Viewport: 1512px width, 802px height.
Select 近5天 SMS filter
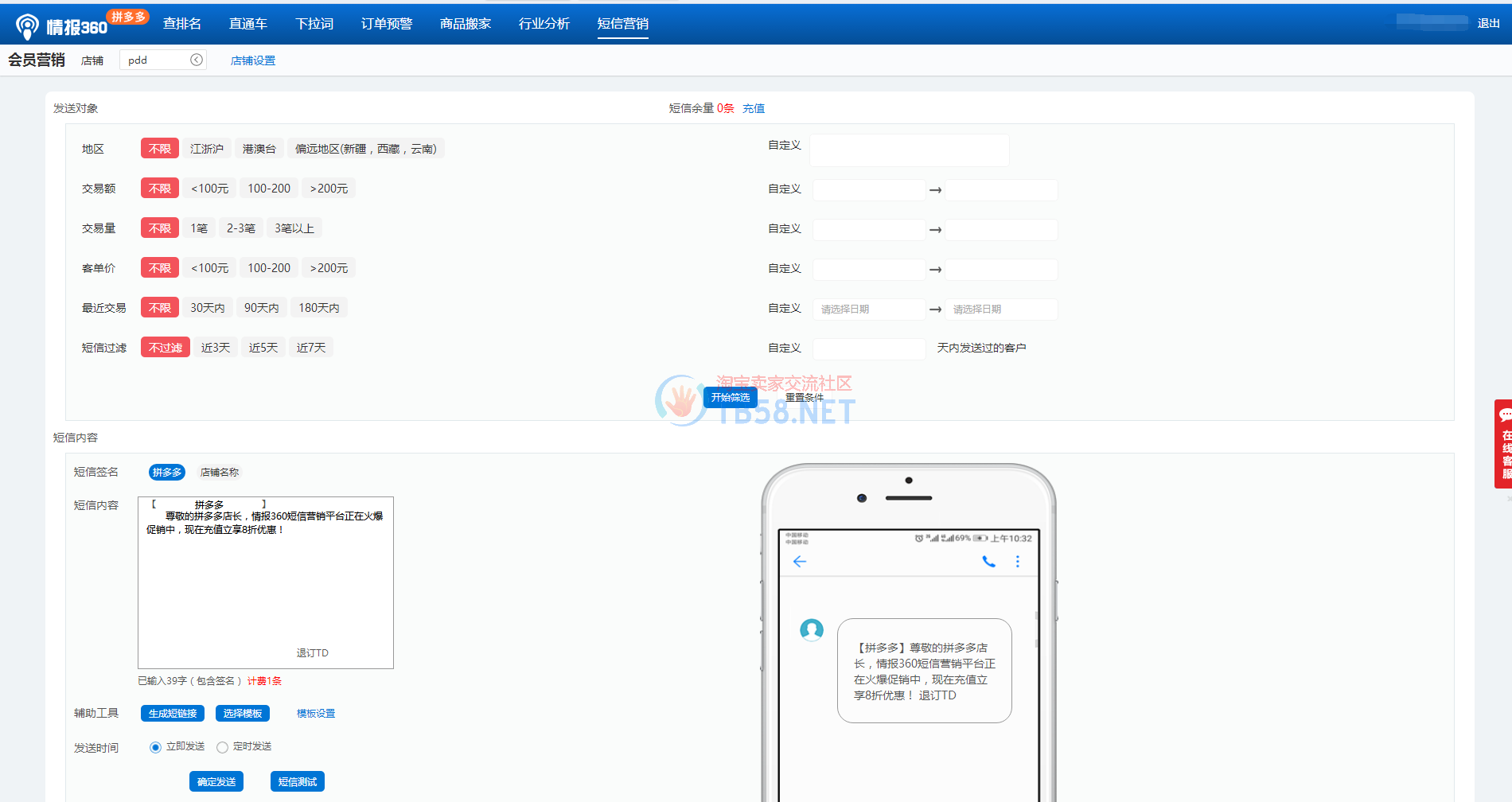pyautogui.click(x=263, y=348)
